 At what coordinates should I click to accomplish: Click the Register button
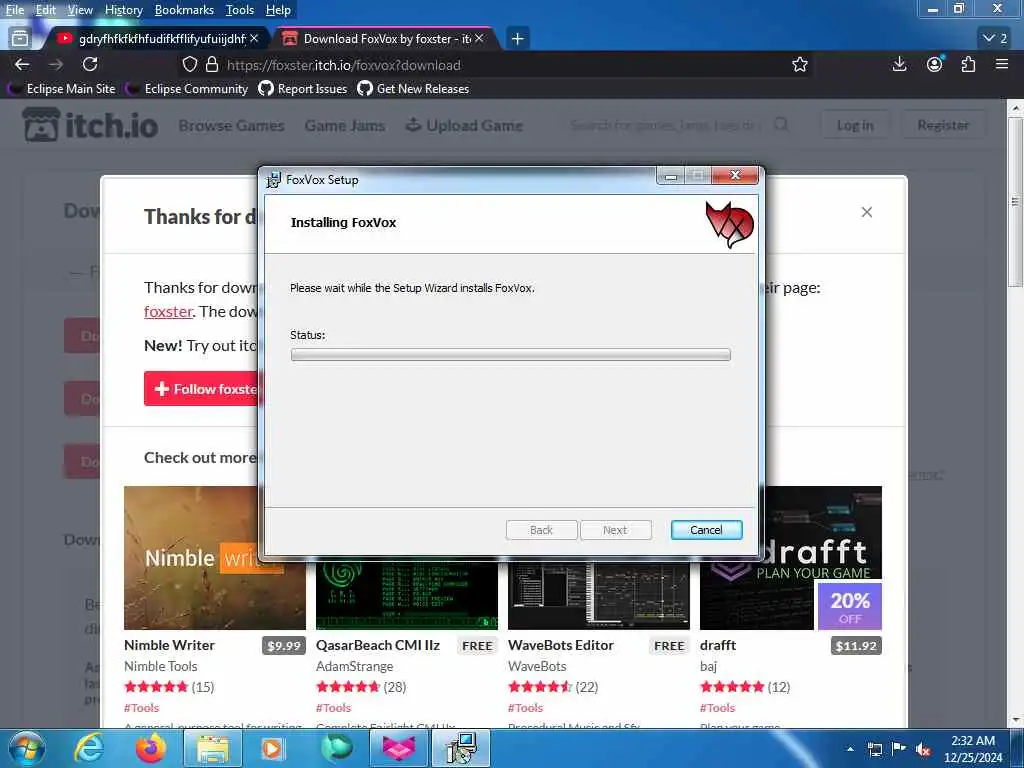943,125
